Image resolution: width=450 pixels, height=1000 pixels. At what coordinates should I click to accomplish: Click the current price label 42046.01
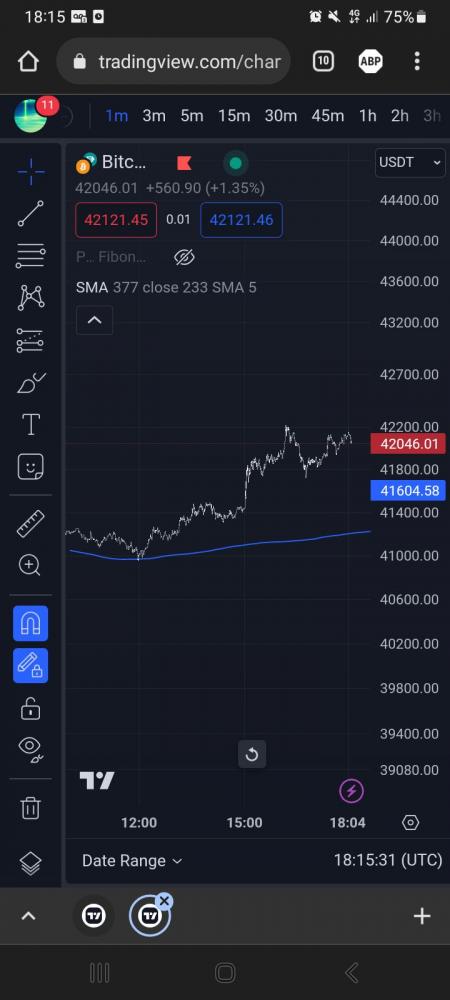pyautogui.click(x=408, y=444)
